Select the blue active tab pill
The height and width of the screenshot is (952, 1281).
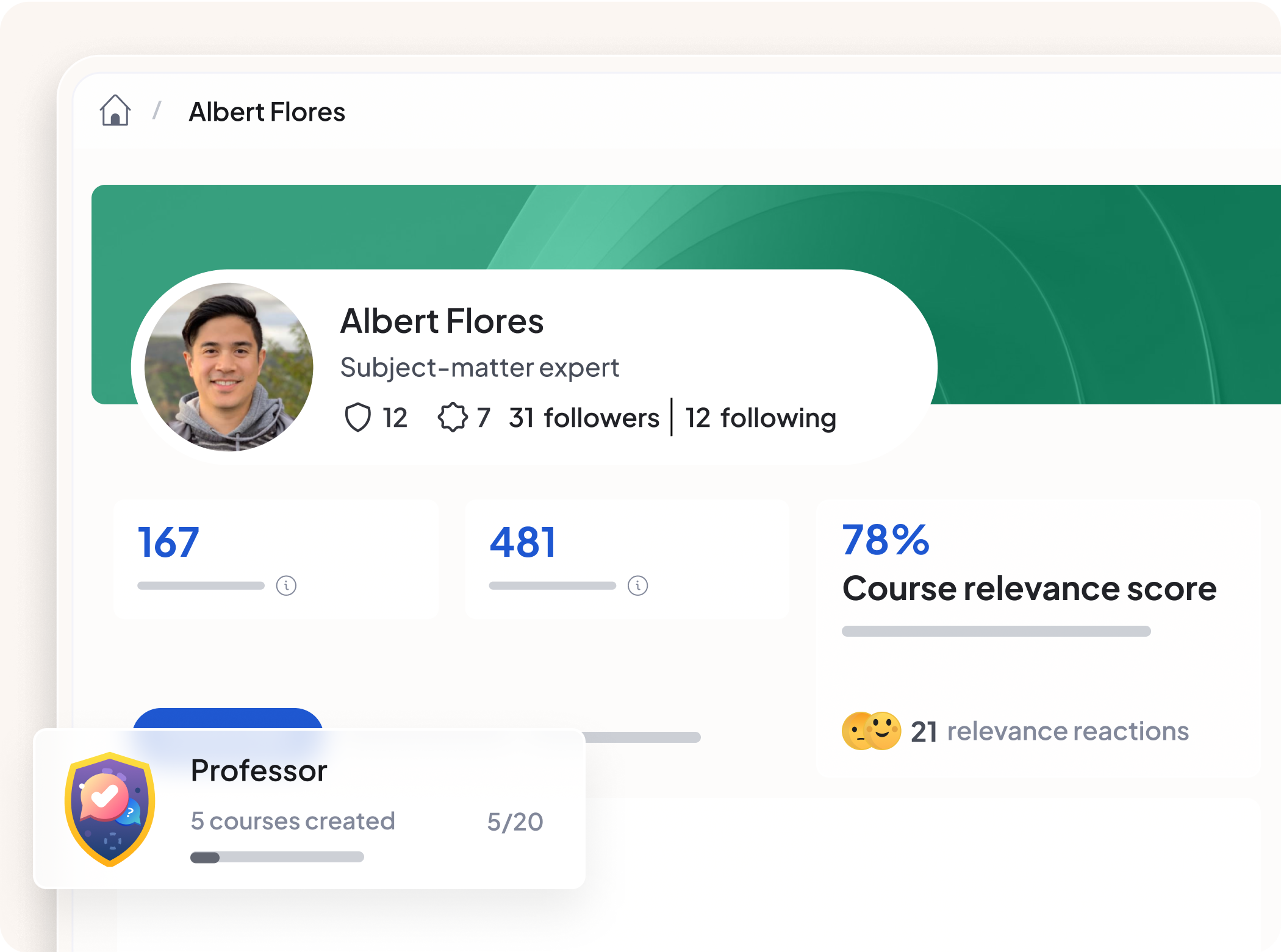[x=228, y=718]
